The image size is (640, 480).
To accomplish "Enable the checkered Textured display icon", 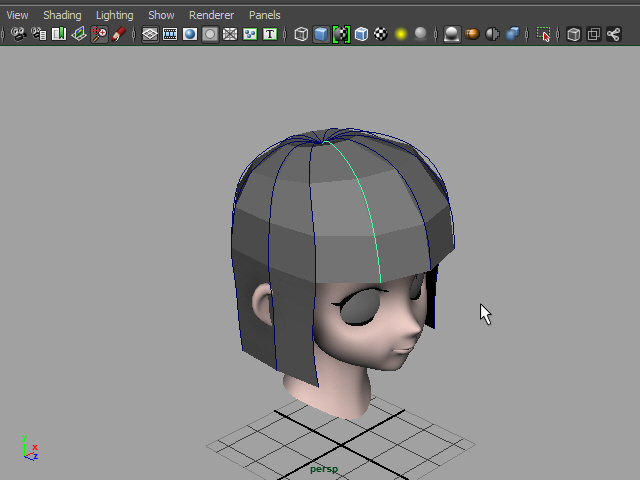I will 381,34.
